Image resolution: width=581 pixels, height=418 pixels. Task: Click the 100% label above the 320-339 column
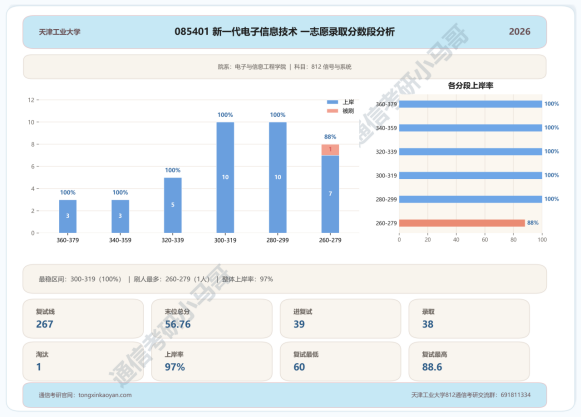173,170
